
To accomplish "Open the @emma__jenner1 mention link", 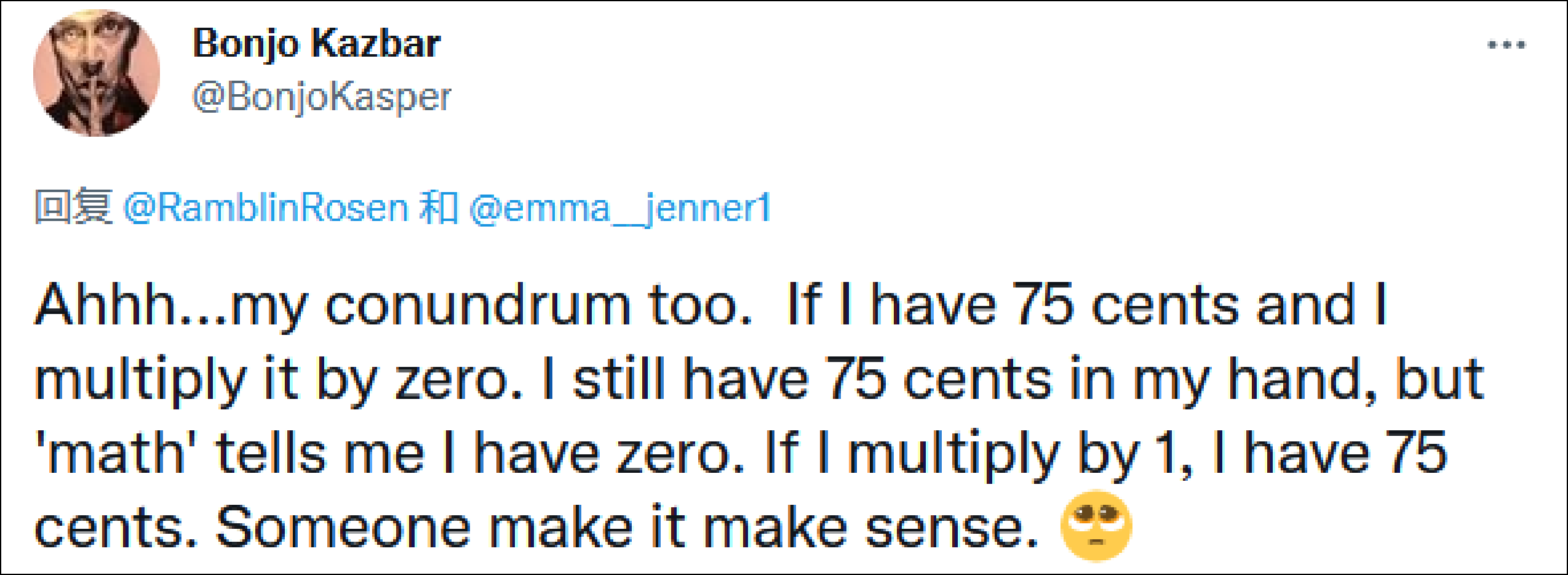I will 620,207.
